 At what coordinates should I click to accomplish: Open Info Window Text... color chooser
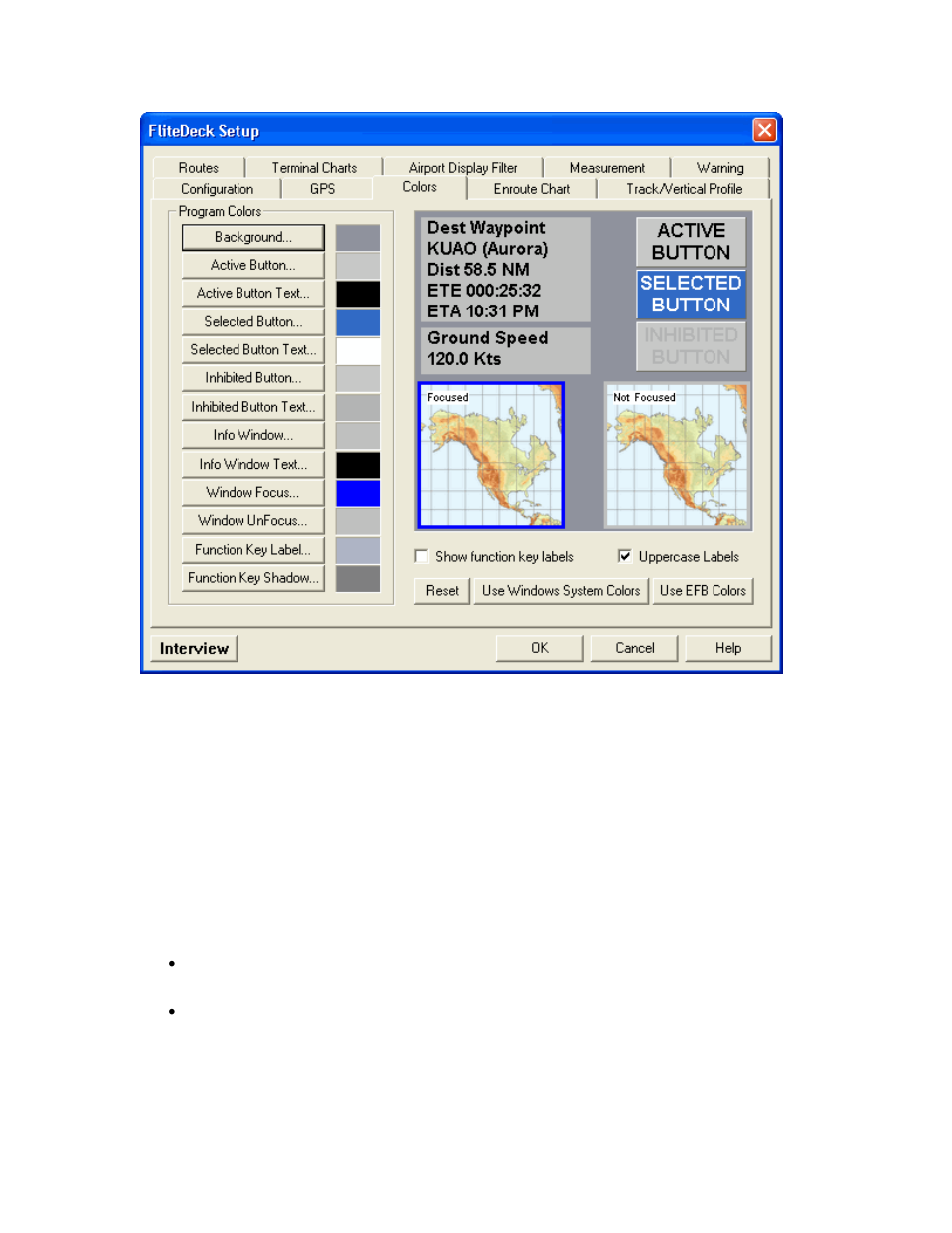tap(253, 464)
